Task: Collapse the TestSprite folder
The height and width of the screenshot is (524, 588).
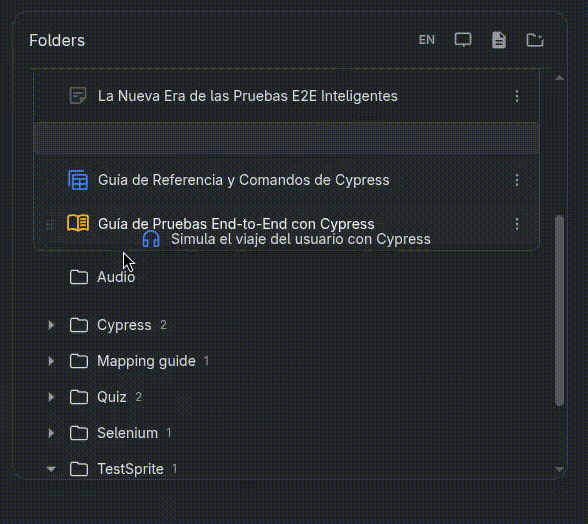Action: click(x=51, y=469)
